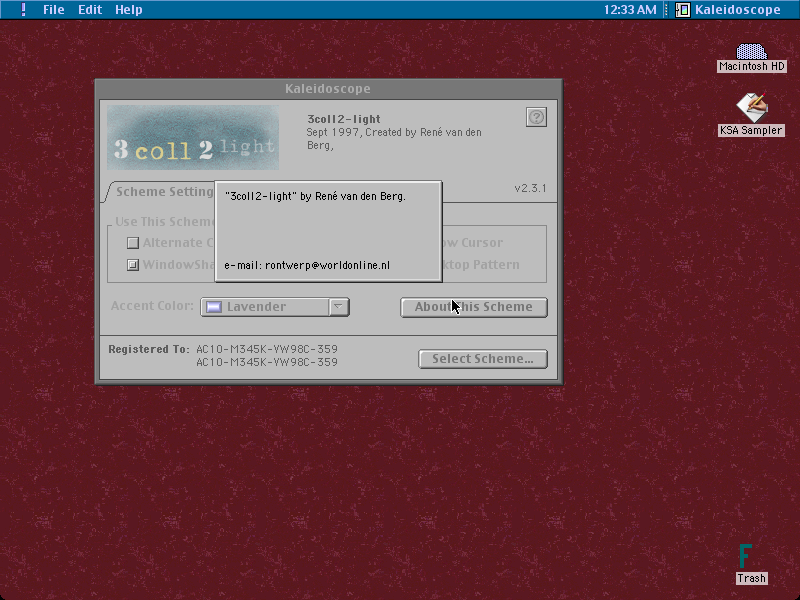This screenshot has width=800, height=600.
Task: Click the Kaleidoscope window title bar text
Action: click(328, 89)
